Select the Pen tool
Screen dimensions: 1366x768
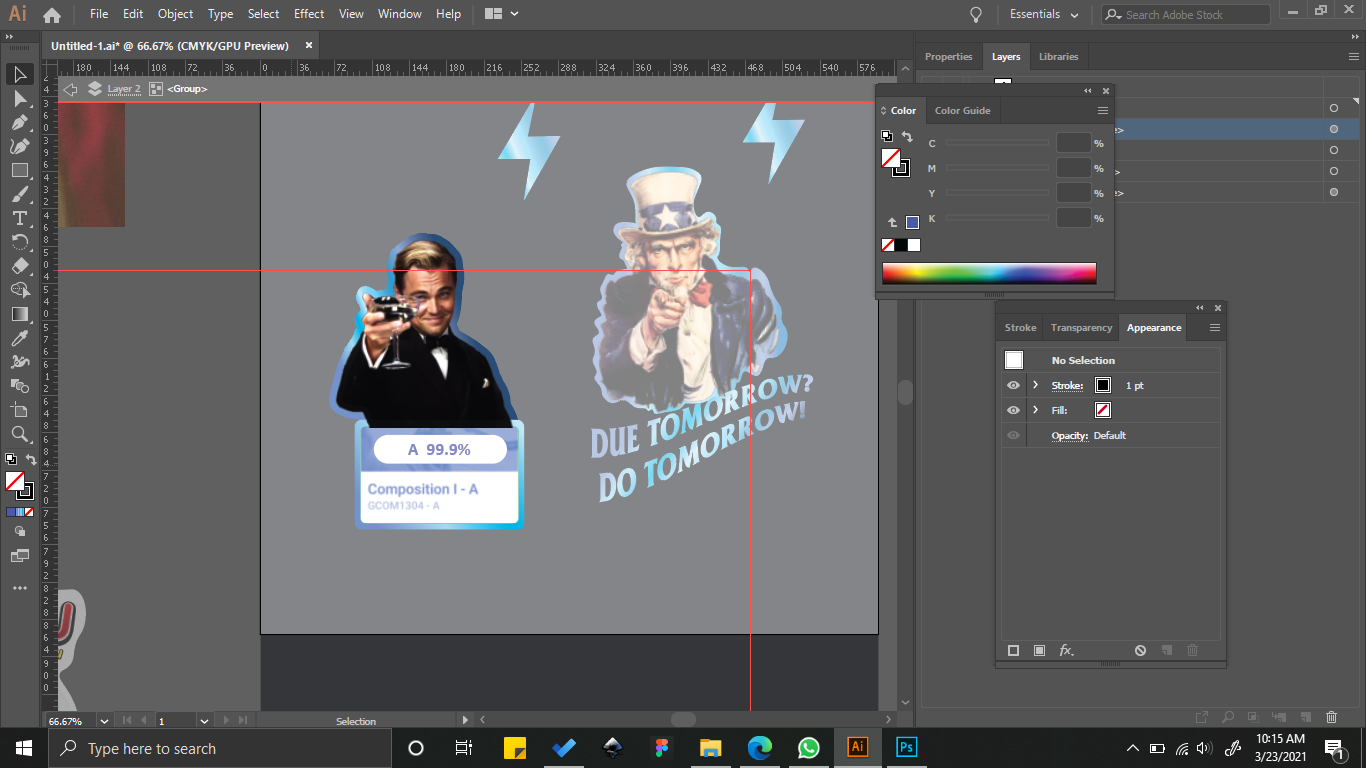point(20,122)
